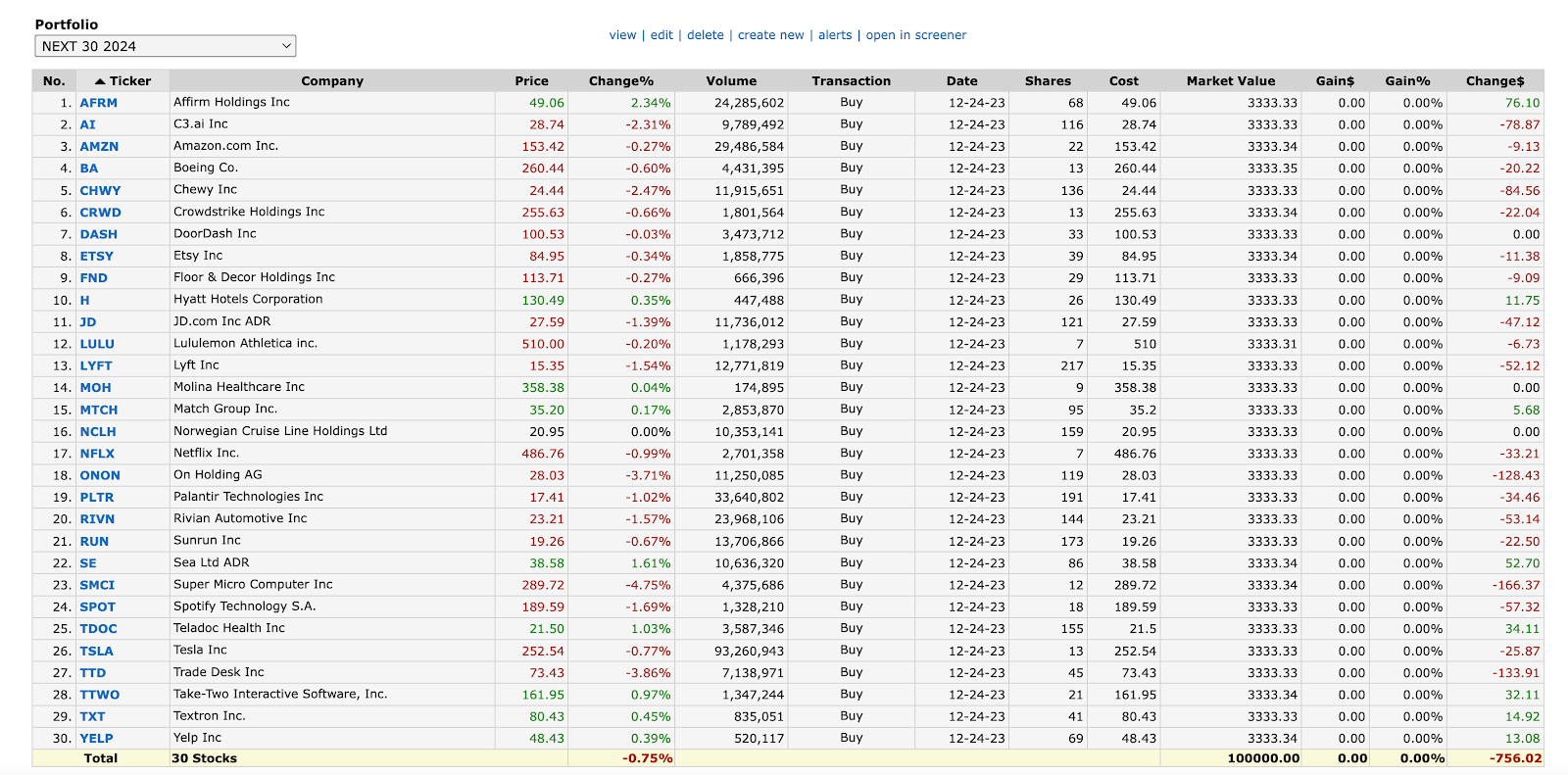Choose create new portfolio link

tap(770, 35)
